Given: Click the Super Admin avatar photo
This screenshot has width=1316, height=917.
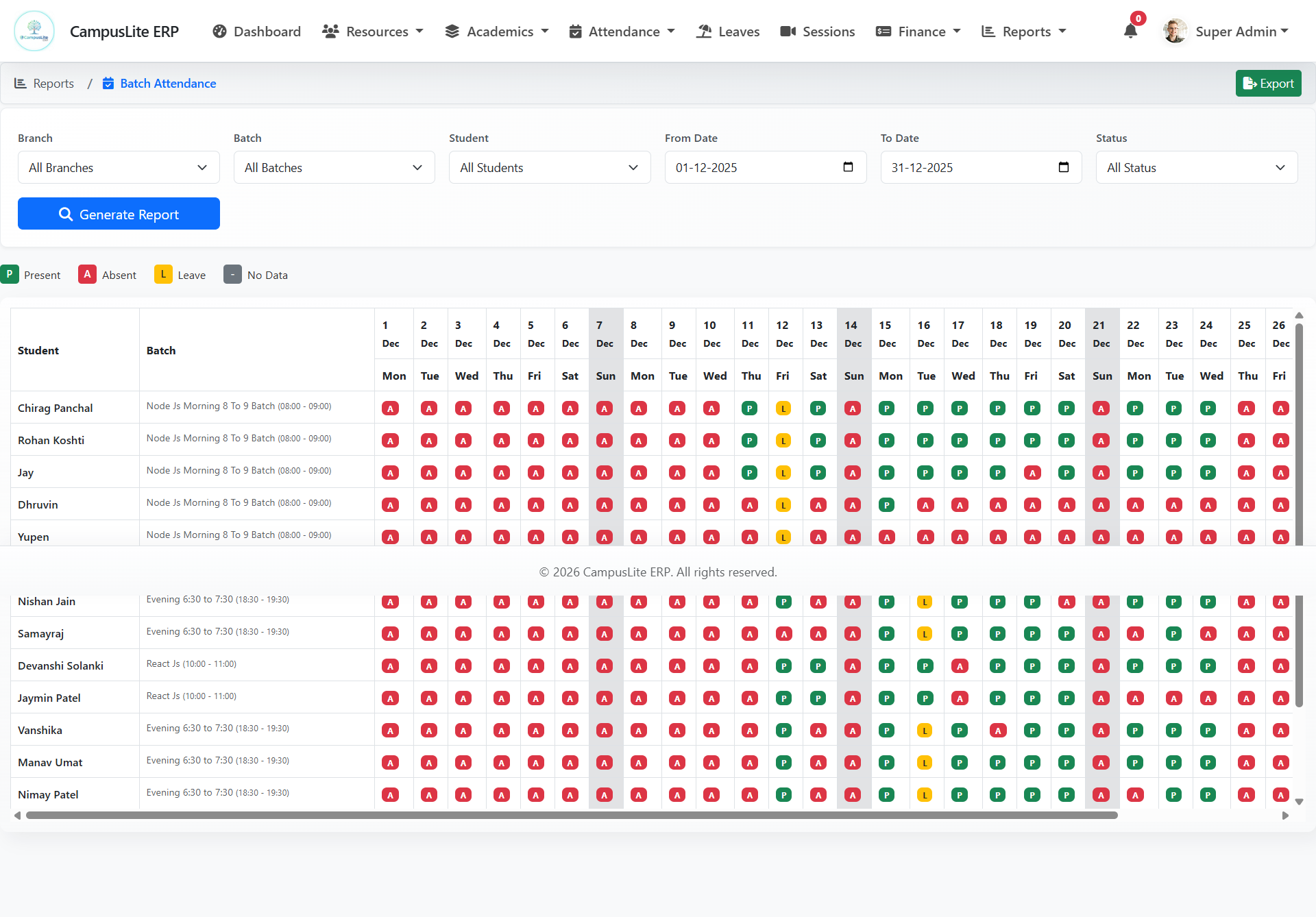Looking at the screenshot, I should point(1175,32).
